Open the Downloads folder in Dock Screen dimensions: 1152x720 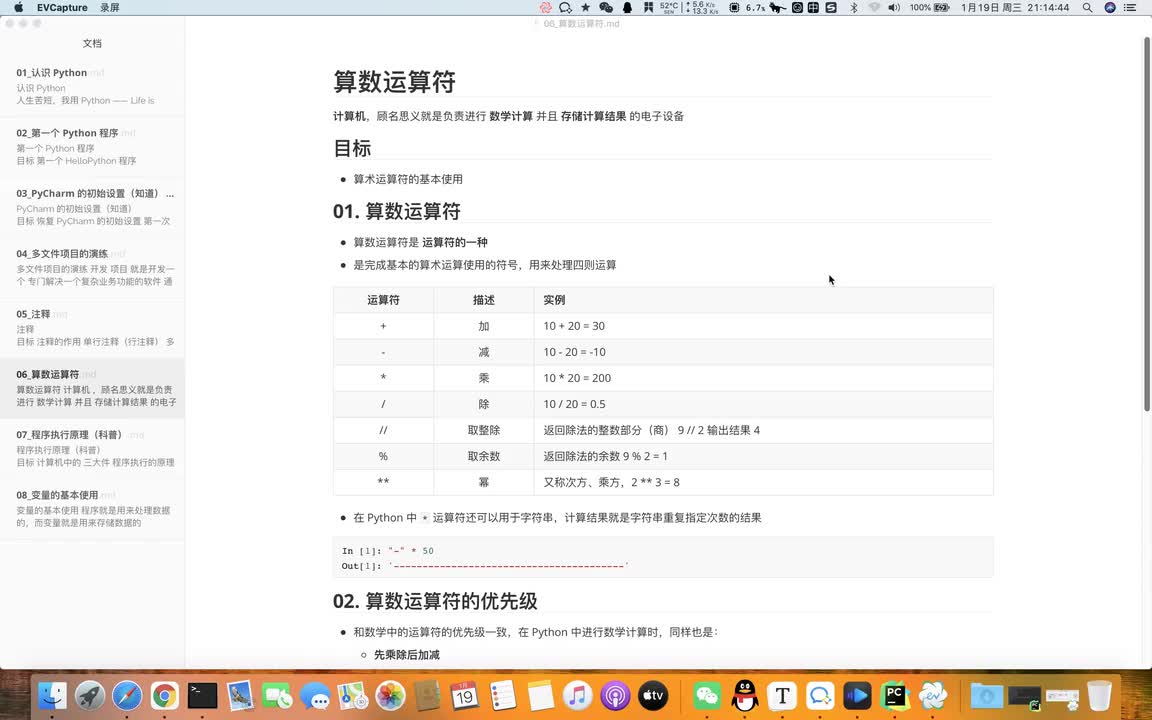pyautogui.click(x=987, y=695)
